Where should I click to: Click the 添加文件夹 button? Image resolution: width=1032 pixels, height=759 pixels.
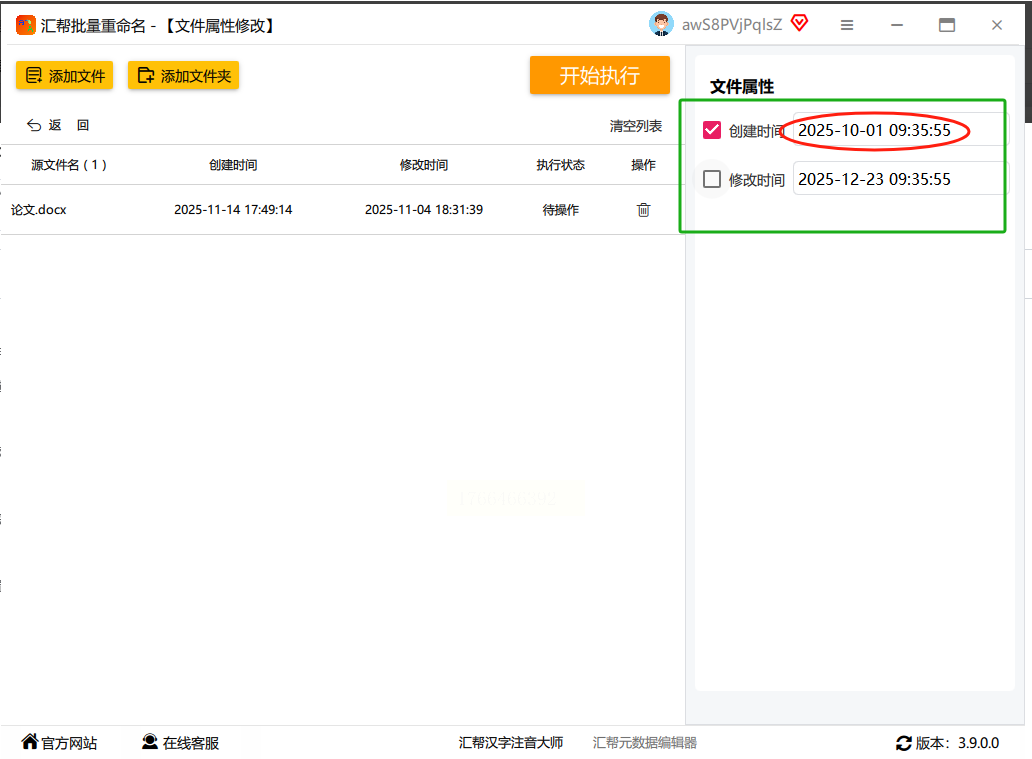tap(183, 76)
